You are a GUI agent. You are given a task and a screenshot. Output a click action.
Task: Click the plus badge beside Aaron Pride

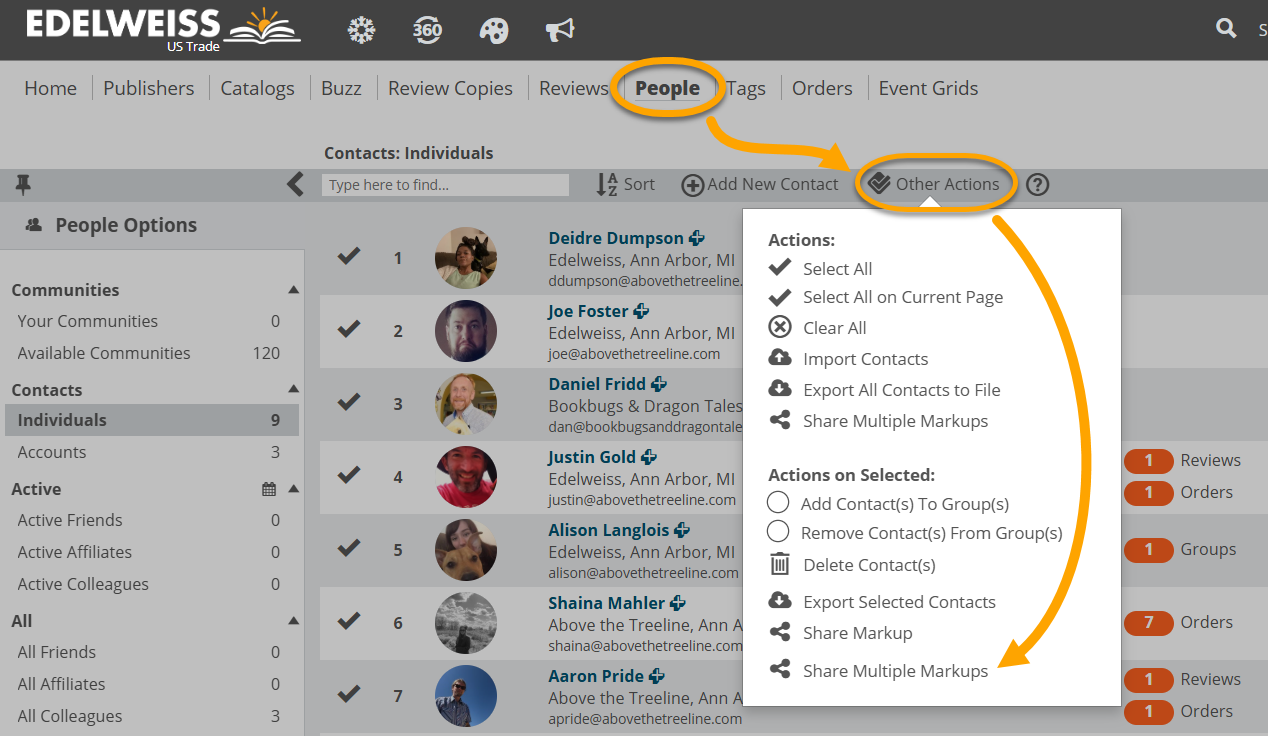click(x=657, y=676)
